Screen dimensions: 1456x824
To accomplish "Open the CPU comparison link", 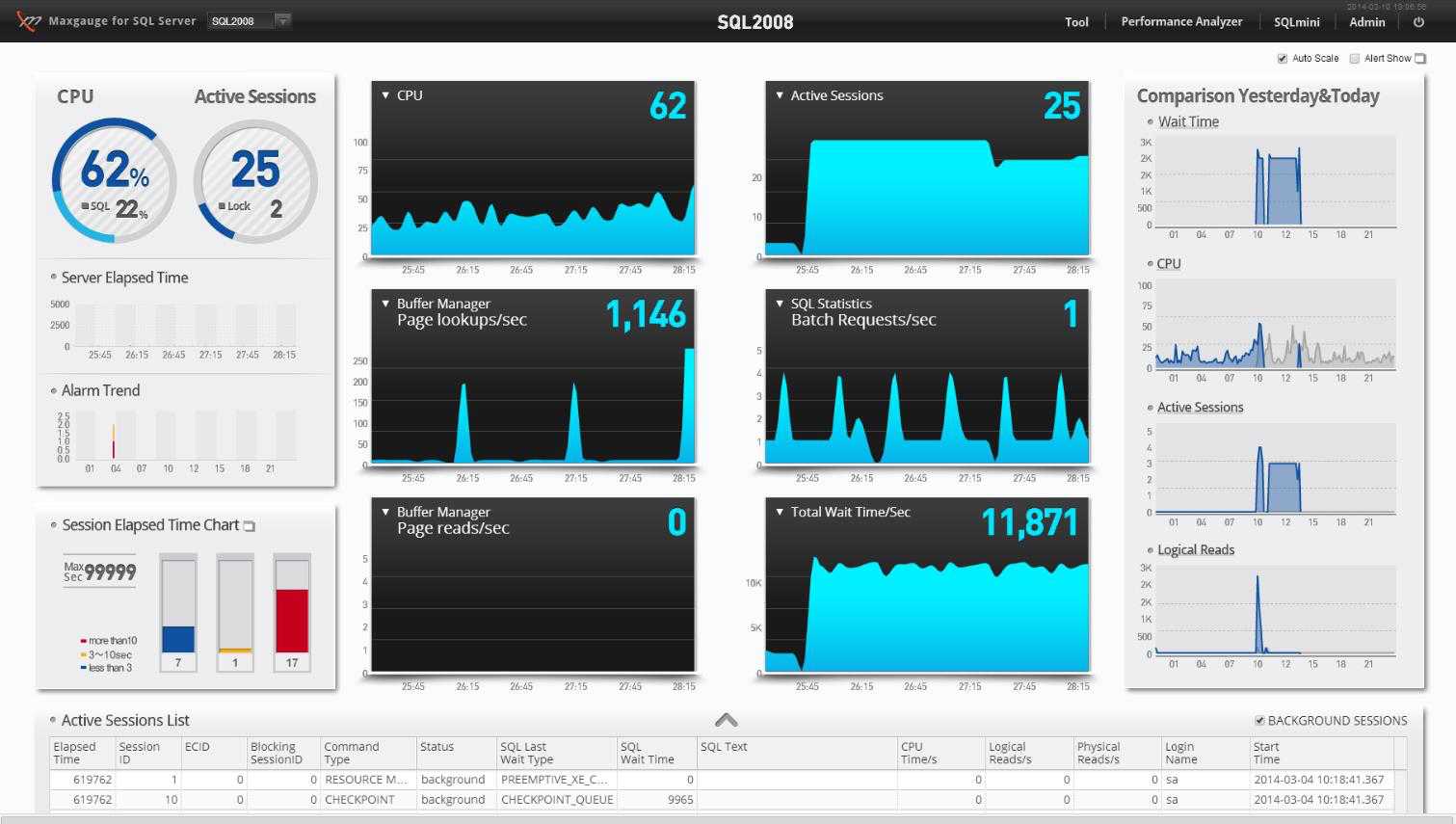I will pos(1169,263).
